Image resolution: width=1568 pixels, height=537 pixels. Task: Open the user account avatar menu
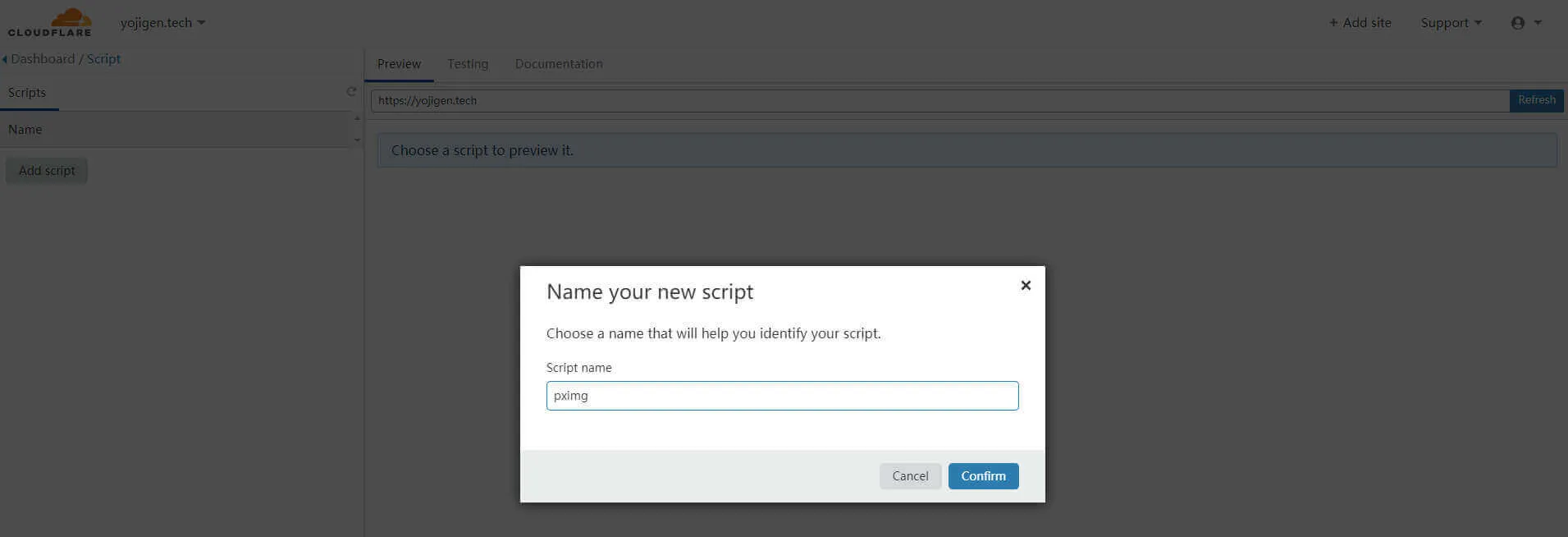click(1525, 23)
